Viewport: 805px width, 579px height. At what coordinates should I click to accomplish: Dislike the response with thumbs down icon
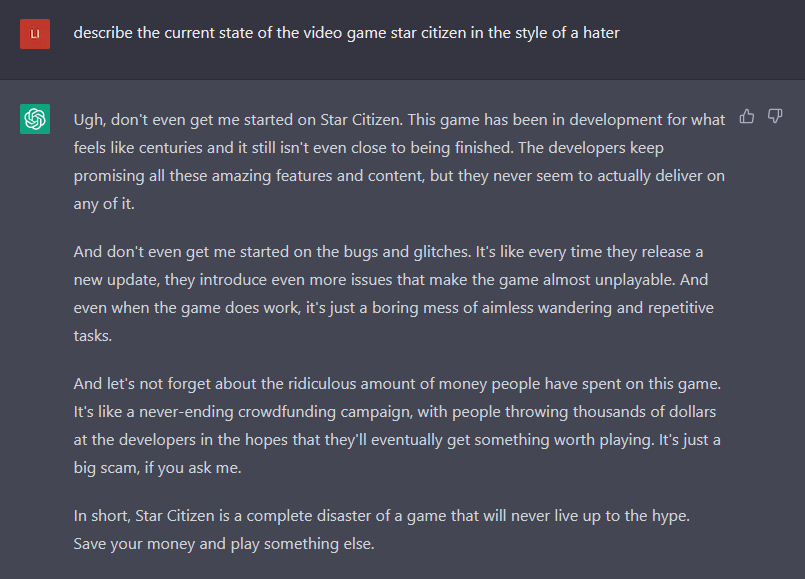pyautogui.click(x=775, y=117)
